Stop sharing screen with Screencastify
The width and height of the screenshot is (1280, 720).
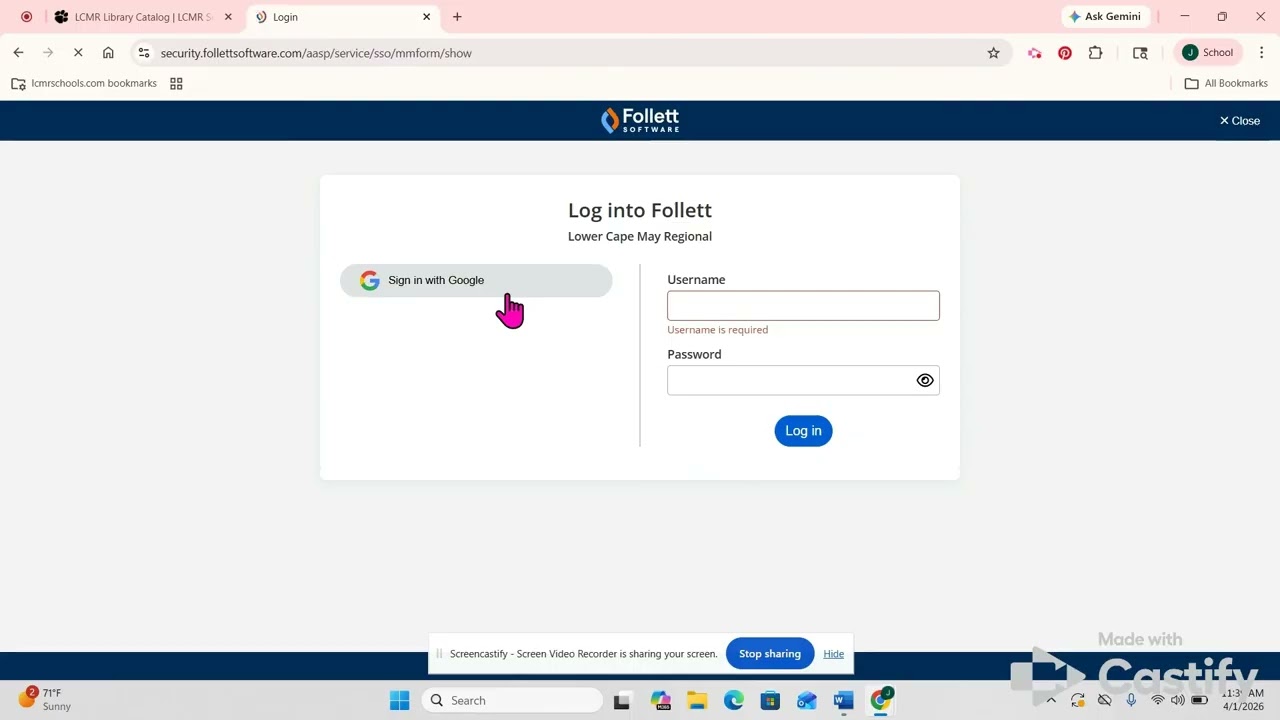click(770, 654)
